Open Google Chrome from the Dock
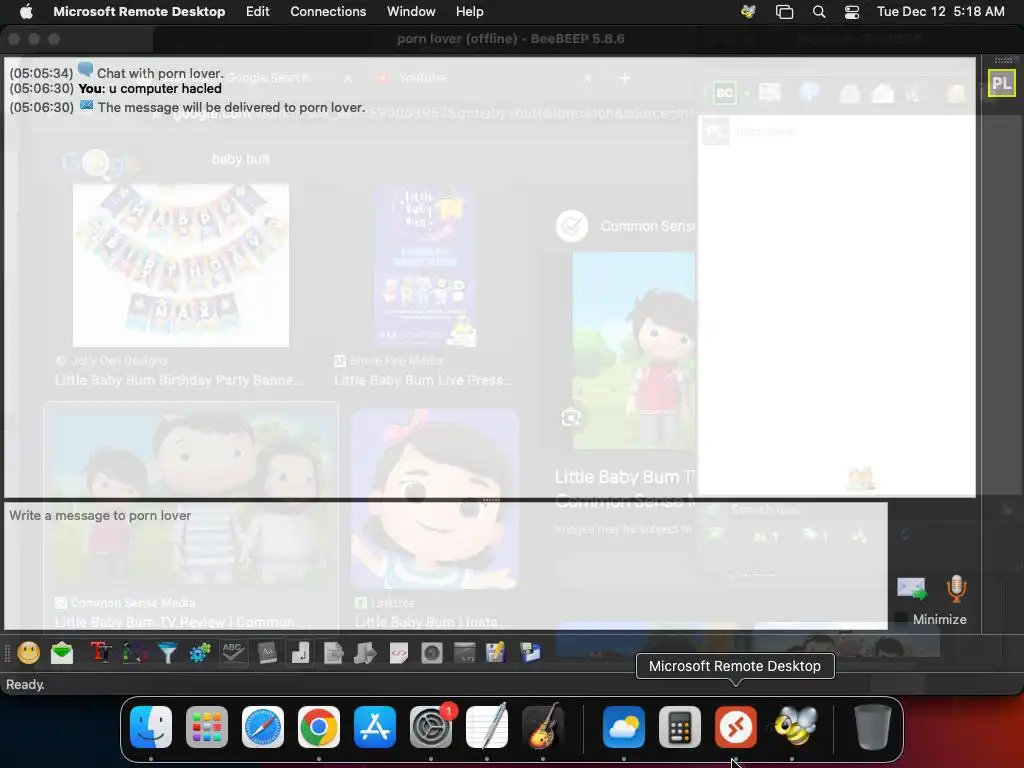 (x=319, y=727)
